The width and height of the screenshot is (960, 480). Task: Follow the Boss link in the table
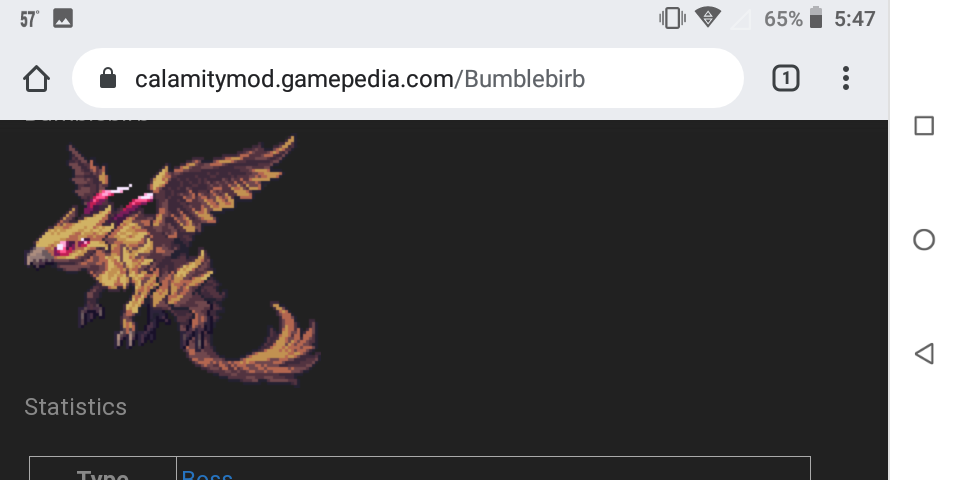click(207, 474)
